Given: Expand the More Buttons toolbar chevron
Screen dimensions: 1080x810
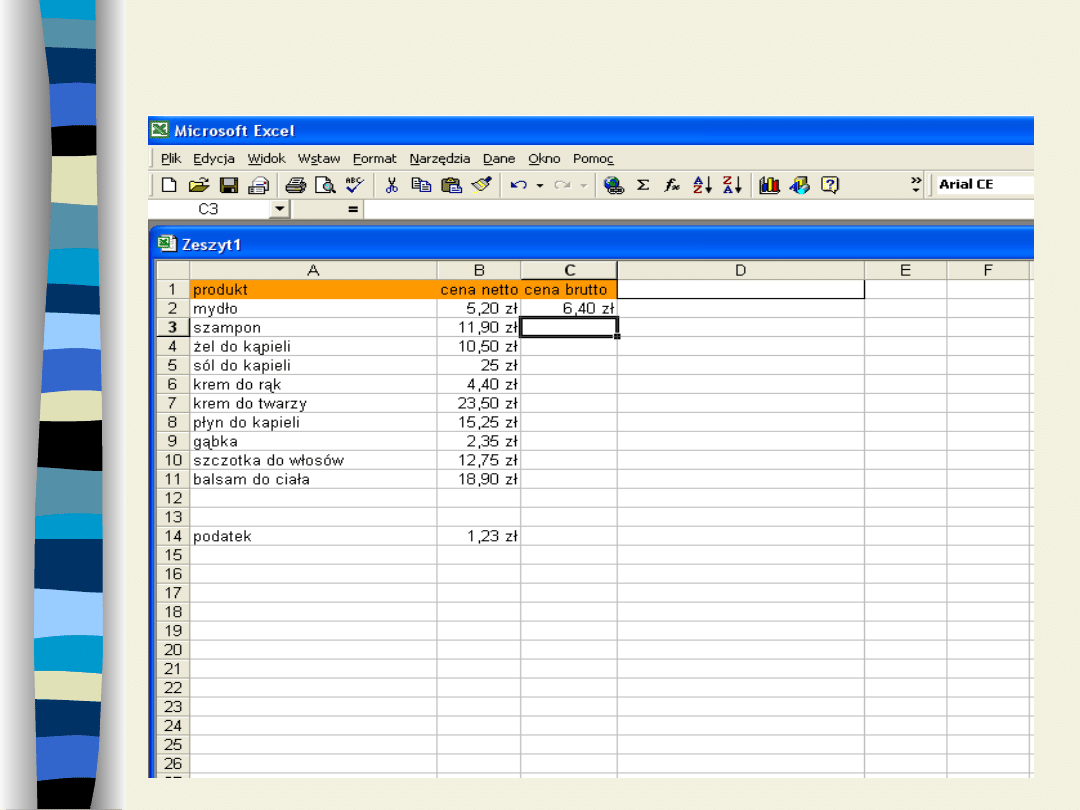Looking at the screenshot, I should pos(916,184).
